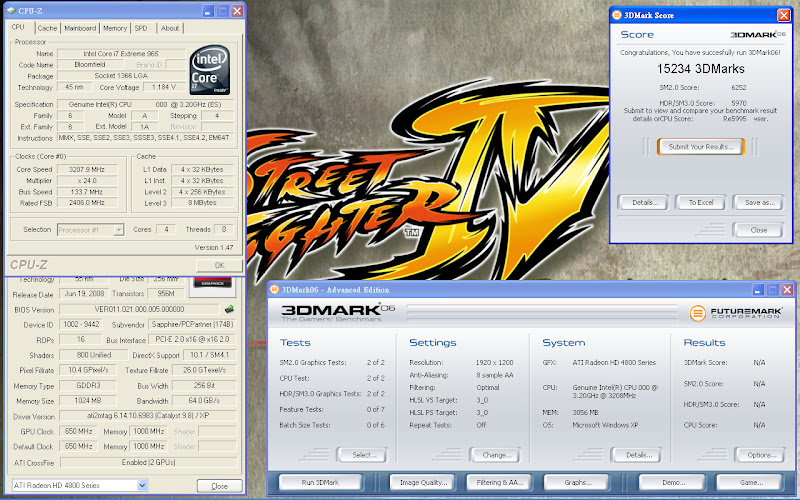Switch to the Cache tab in CPU-Z
The width and height of the screenshot is (800, 500).
(x=47, y=28)
